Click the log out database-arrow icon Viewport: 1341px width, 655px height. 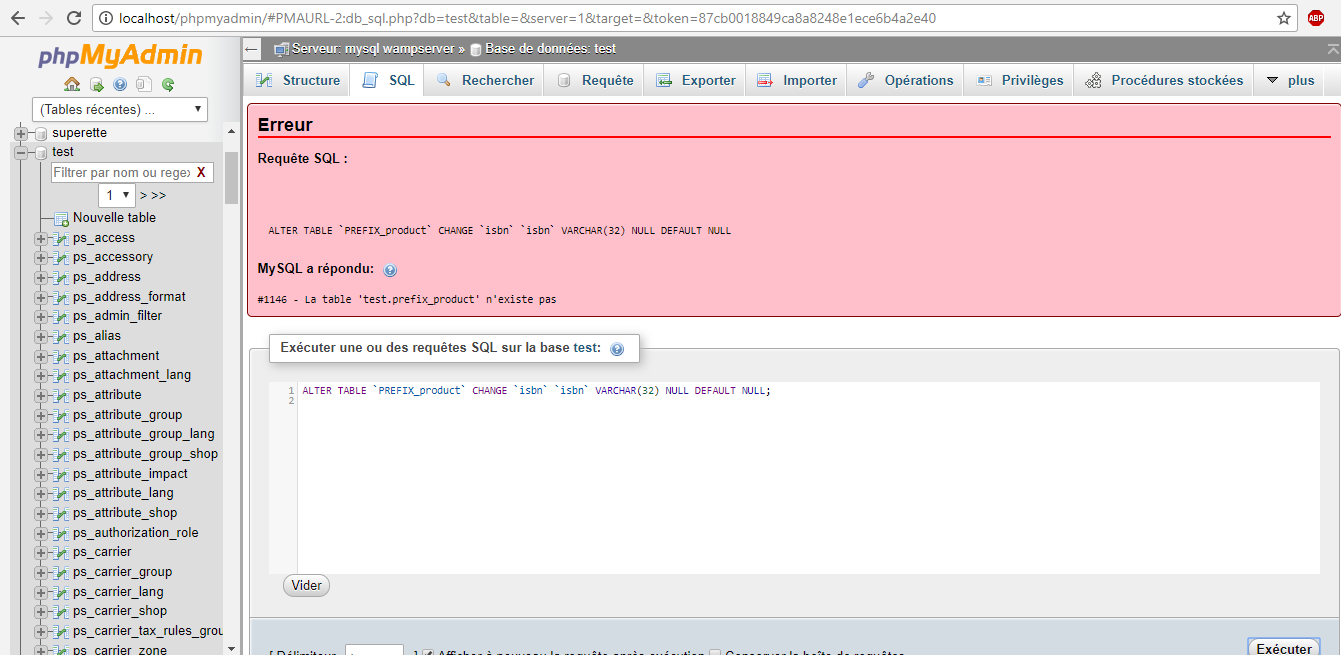(x=97, y=85)
